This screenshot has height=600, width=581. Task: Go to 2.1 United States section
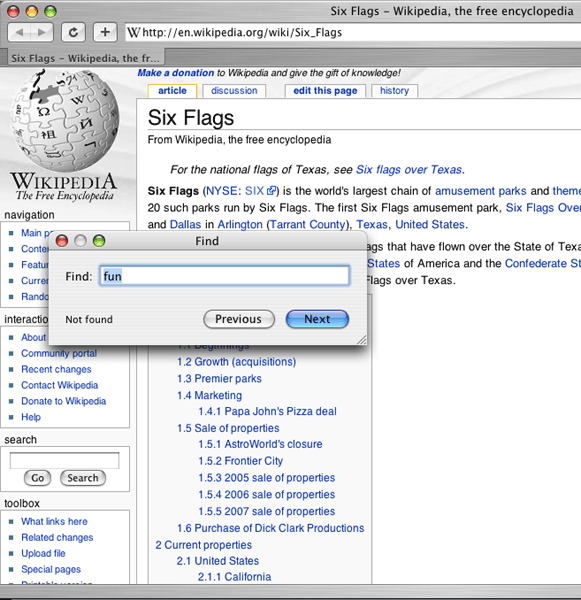tap(217, 561)
